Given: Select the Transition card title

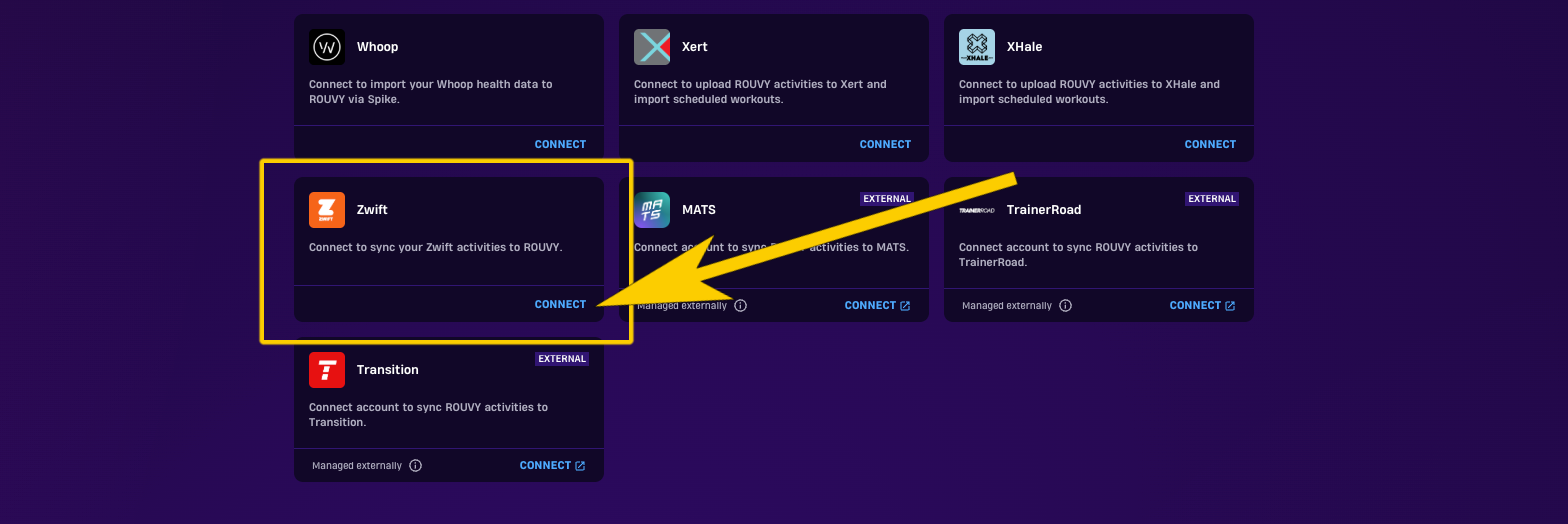Looking at the screenshot, I should pyautogui.click(x=388, y=370).
